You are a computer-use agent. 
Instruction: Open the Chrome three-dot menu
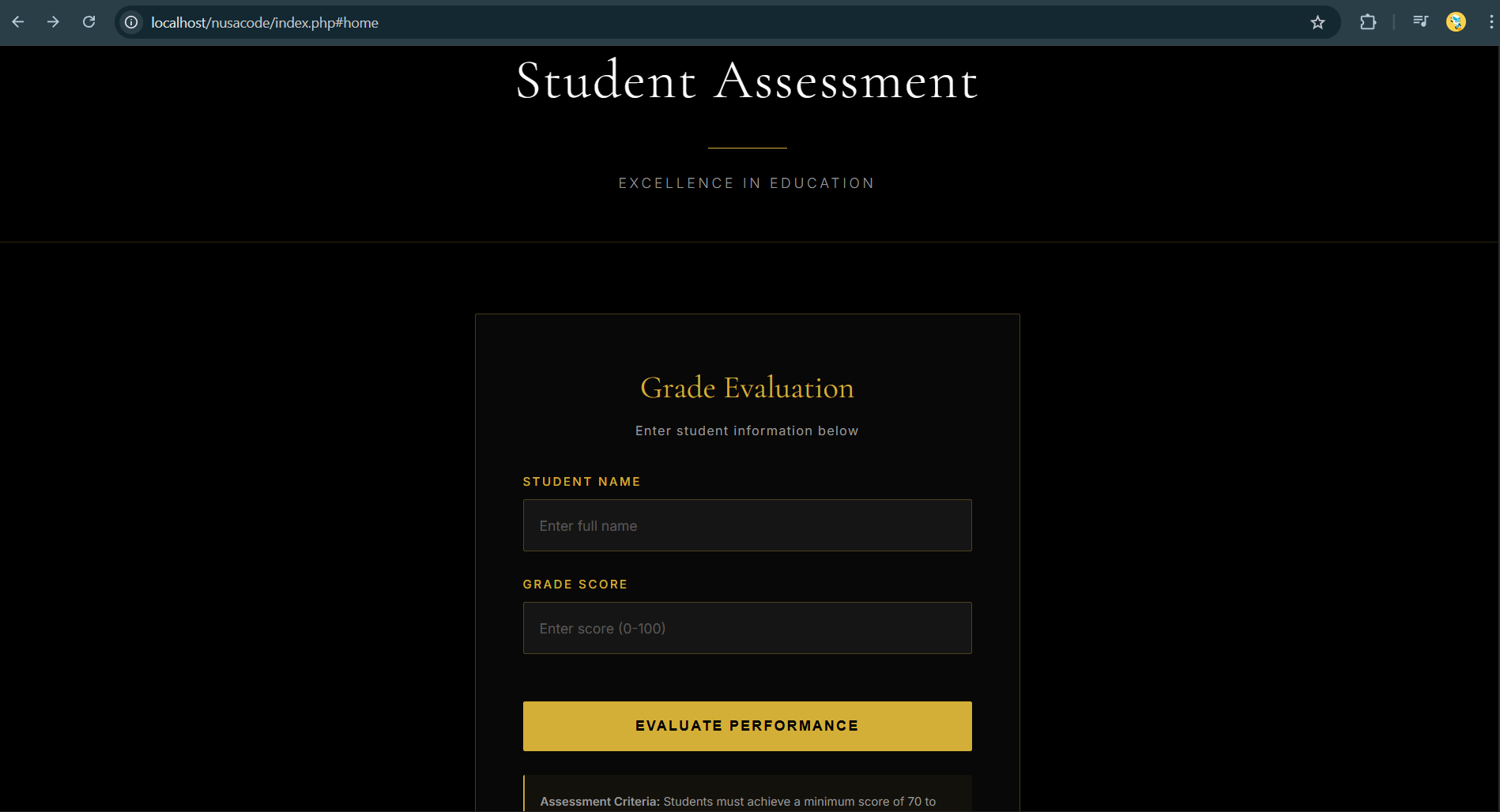click(1491, 22)
